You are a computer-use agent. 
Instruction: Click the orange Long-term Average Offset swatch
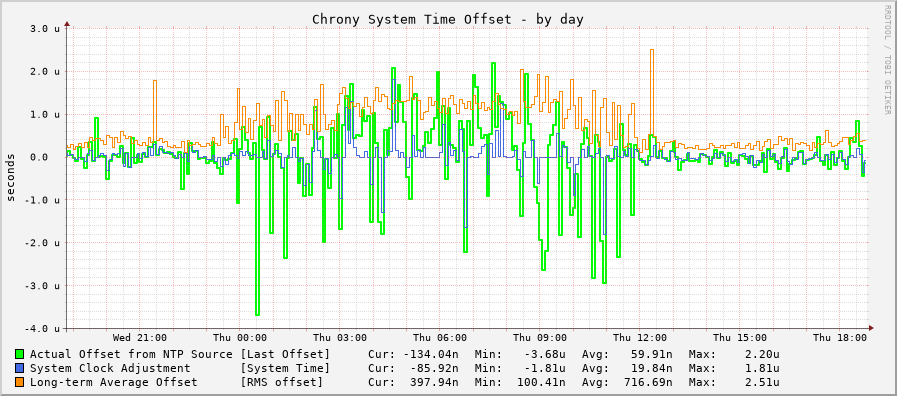(x=20, y=382)
